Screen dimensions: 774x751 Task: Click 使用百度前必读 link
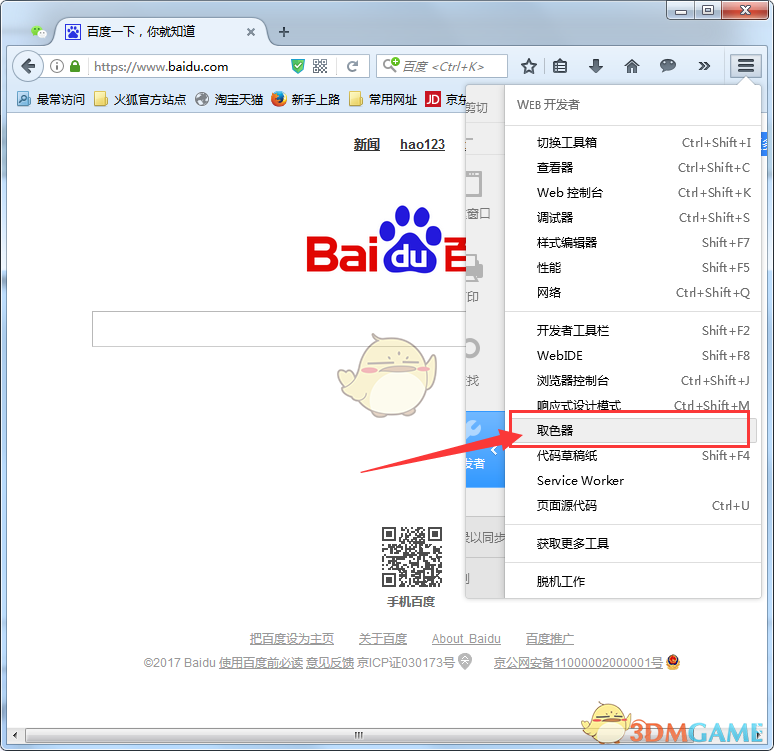pyautogui.click(x=261, y=663)
